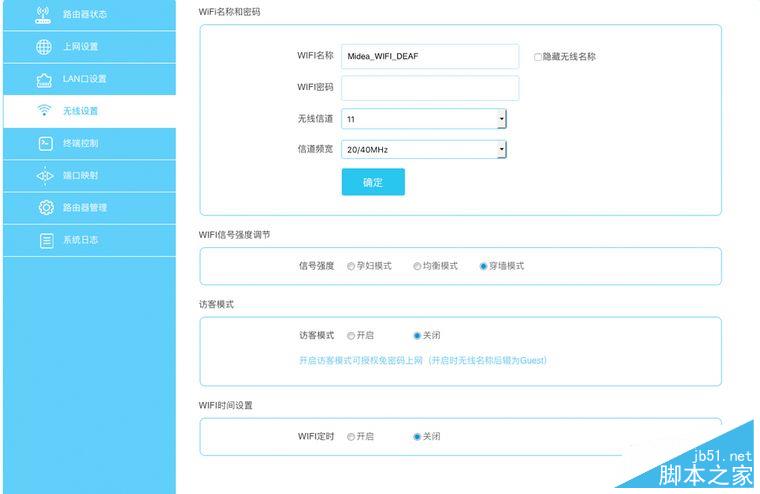
Task: Open the 上网设置 menu item
Action: (89, 47)
